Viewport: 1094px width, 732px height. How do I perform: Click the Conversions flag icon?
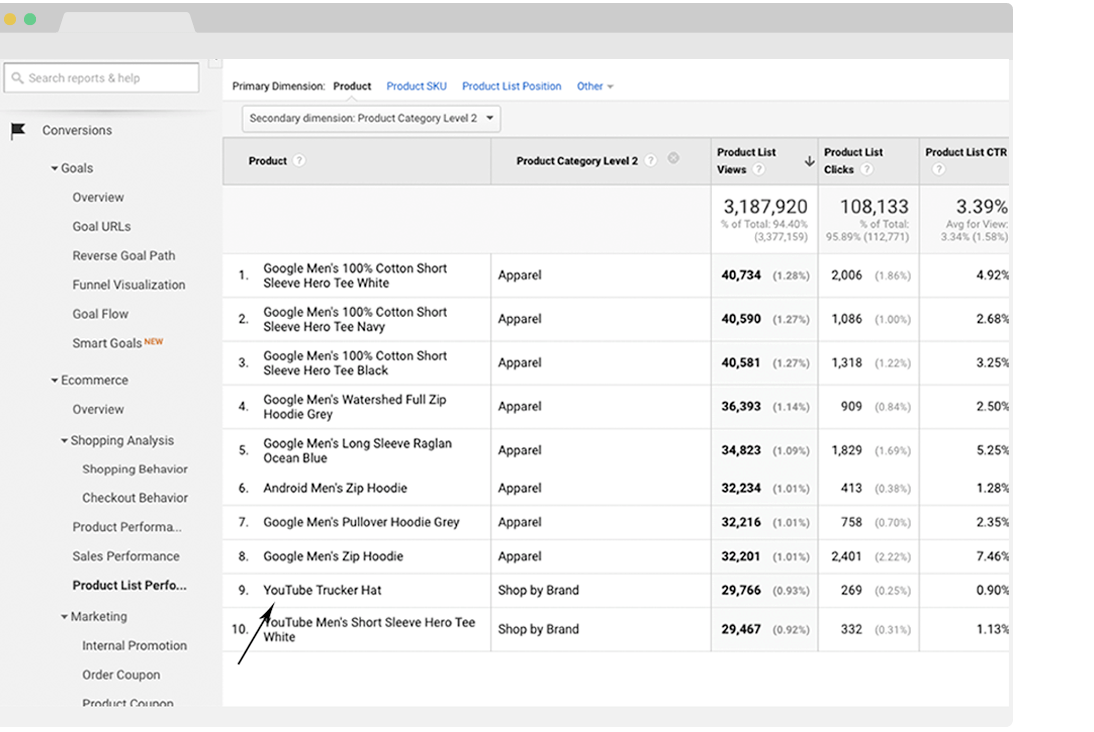tap(17, 131)
